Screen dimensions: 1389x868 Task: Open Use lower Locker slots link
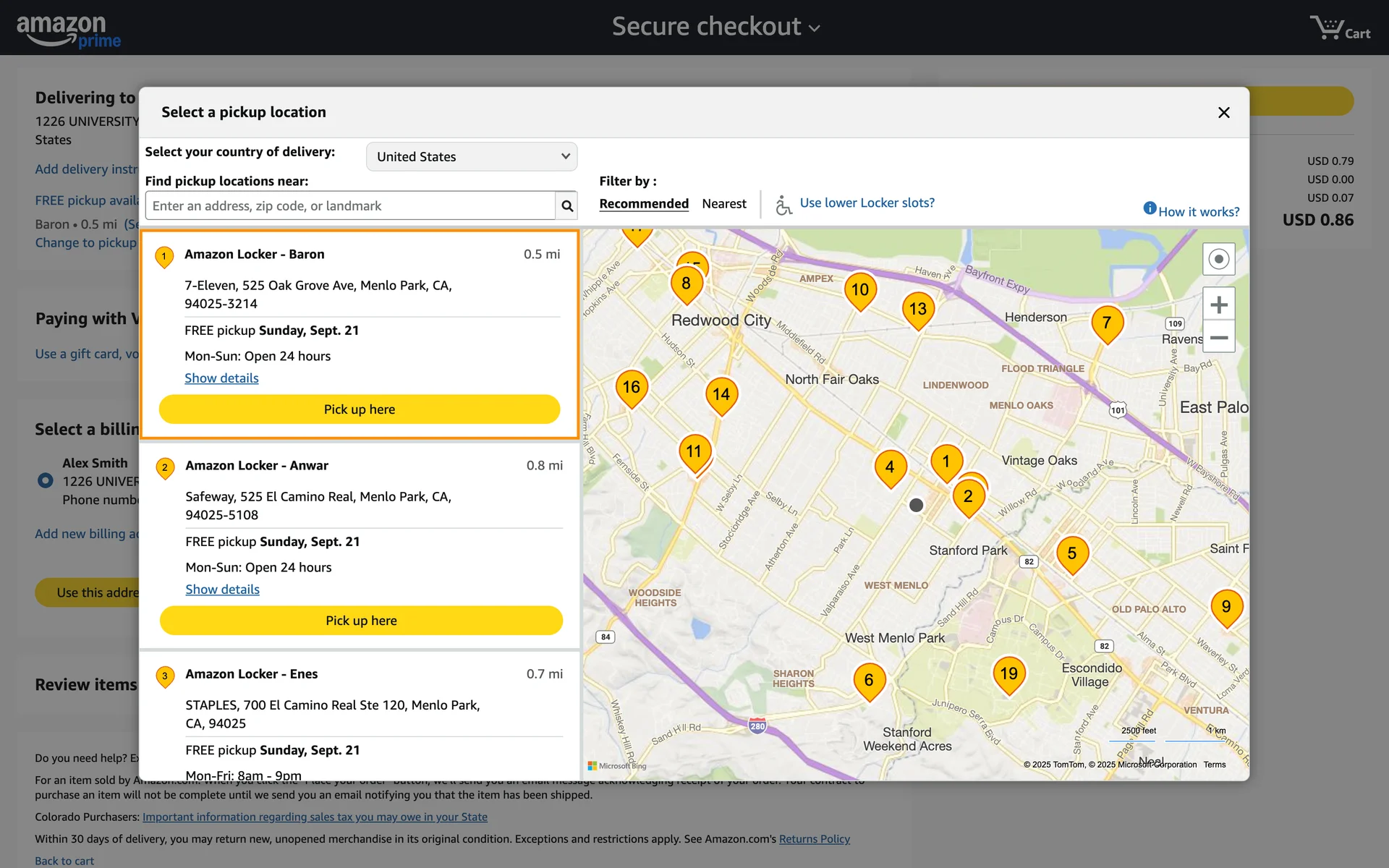point(867,203)
